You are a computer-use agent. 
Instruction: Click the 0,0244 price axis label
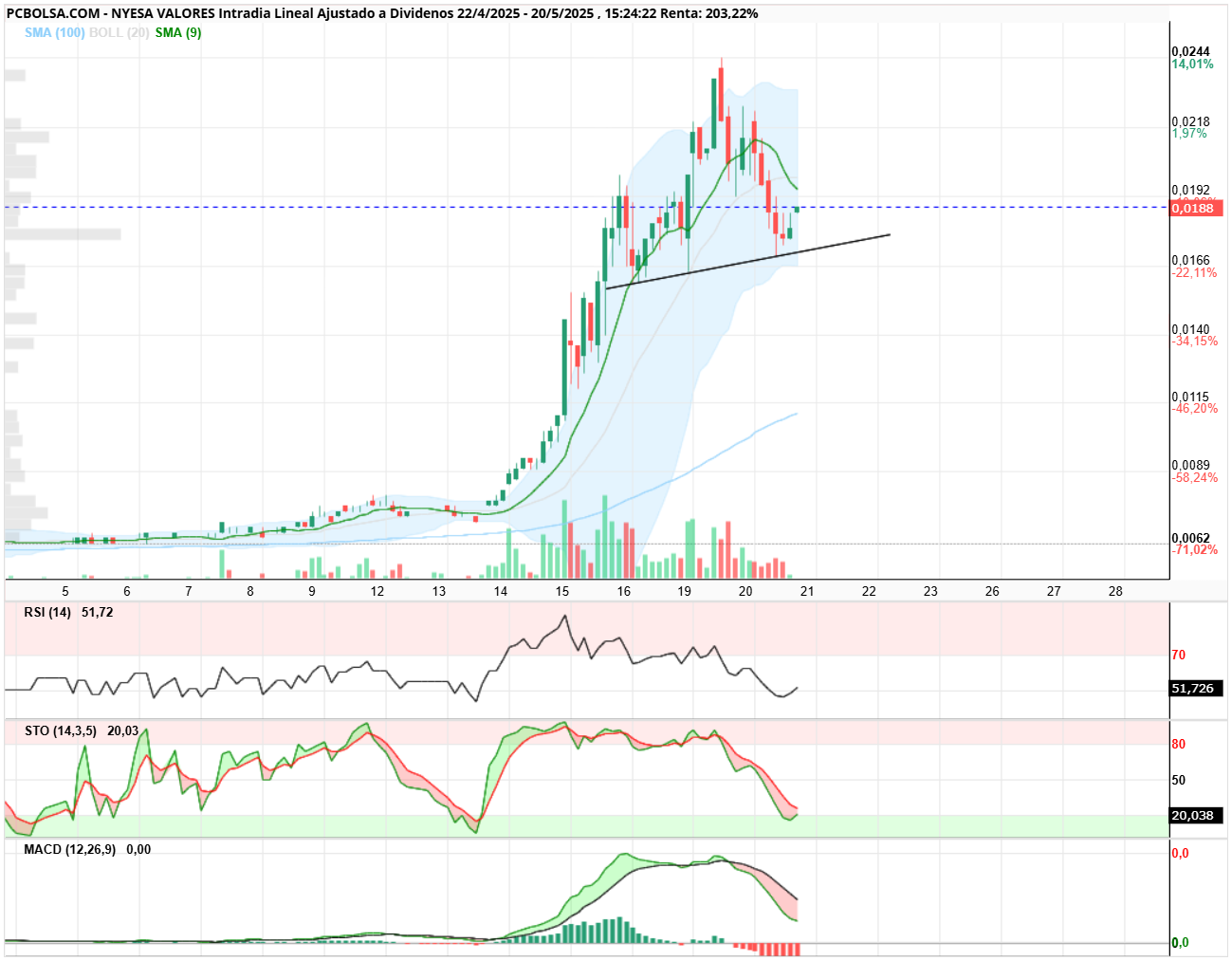pos(1191,52)
